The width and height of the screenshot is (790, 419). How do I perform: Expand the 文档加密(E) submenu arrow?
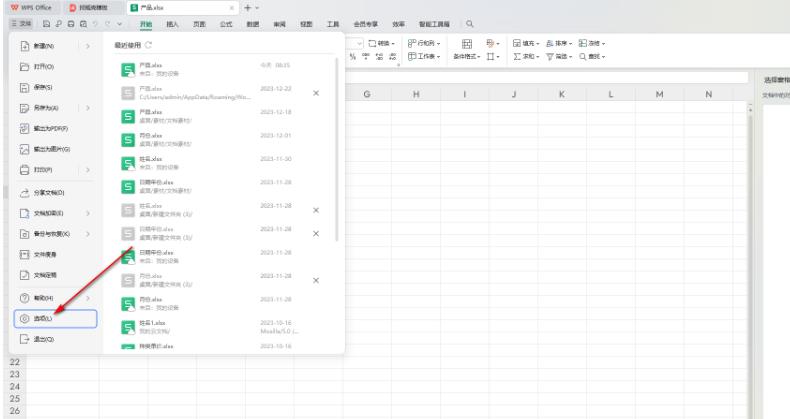coord(88,213)
